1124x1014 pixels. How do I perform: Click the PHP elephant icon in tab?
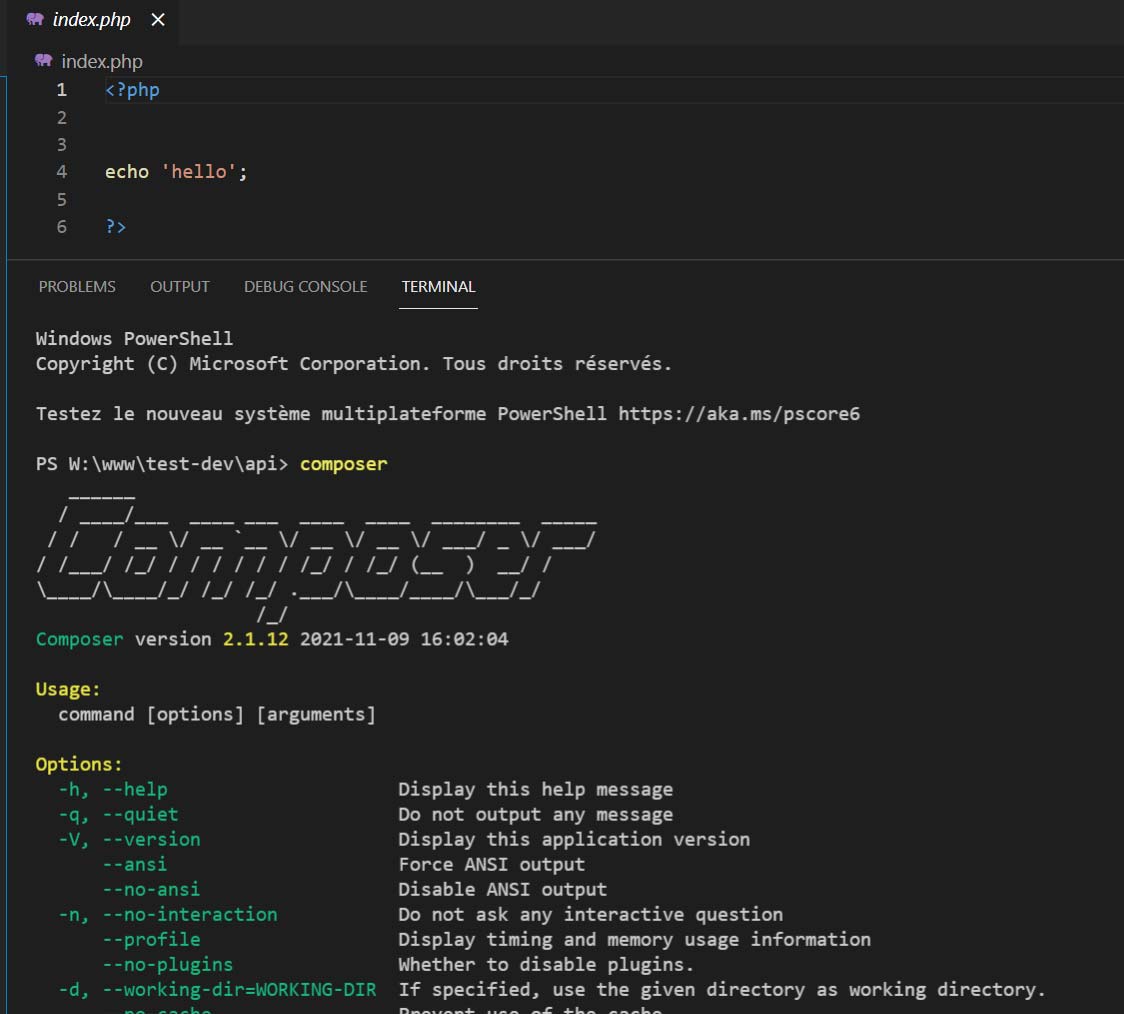35,19
